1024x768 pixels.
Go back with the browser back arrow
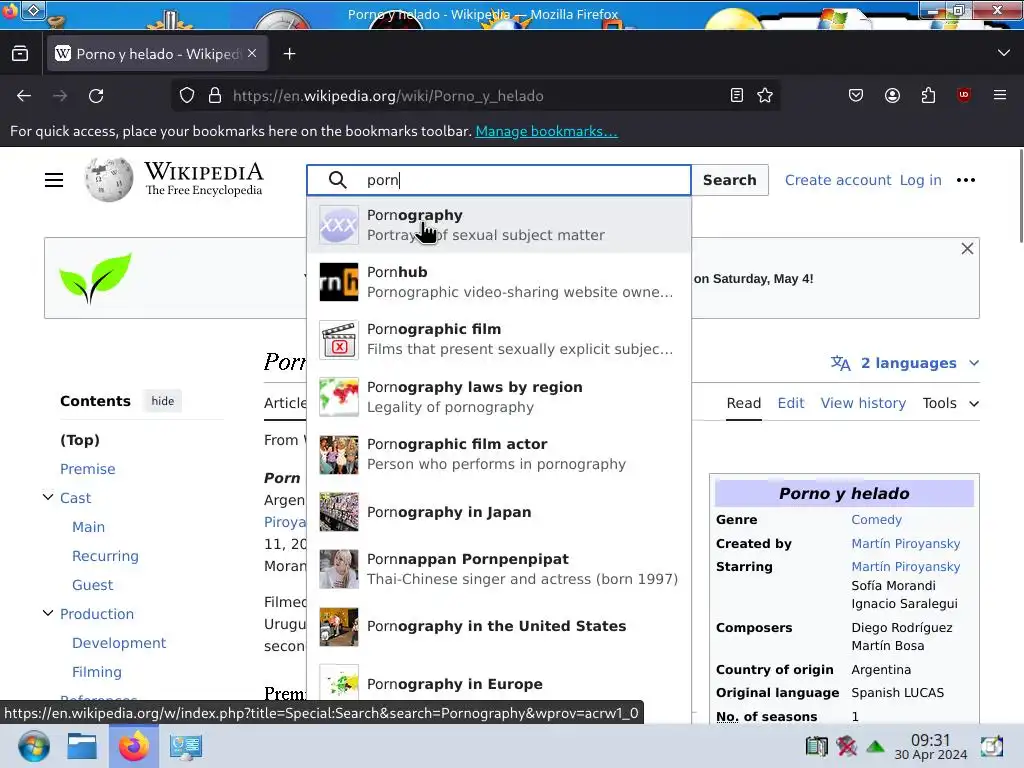pyautogui.click(x=24, y=96)
